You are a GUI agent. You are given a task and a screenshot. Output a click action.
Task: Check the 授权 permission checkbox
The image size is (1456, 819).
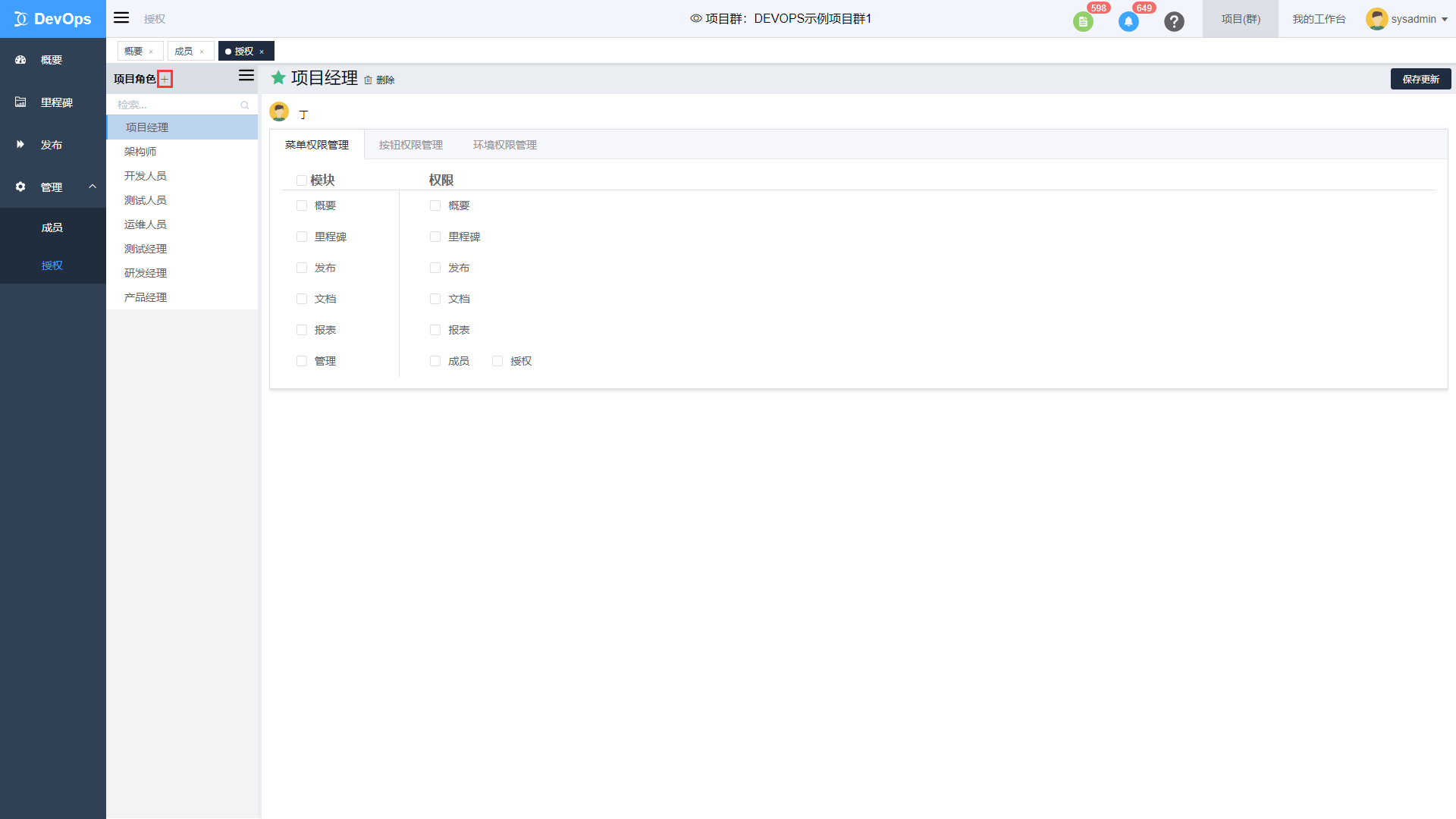tap(497, 361)
